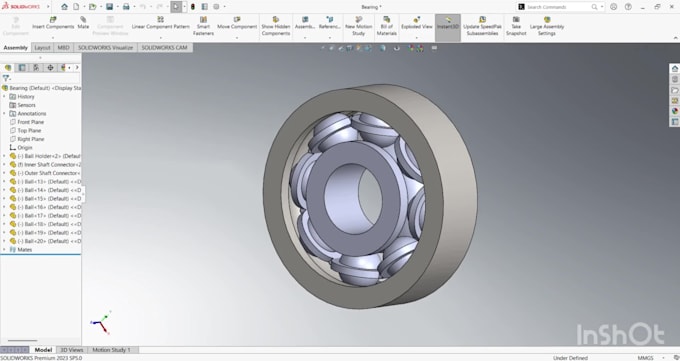Create a new document with the New icon
Screen dimensions: 680x361
coord(76,7)
